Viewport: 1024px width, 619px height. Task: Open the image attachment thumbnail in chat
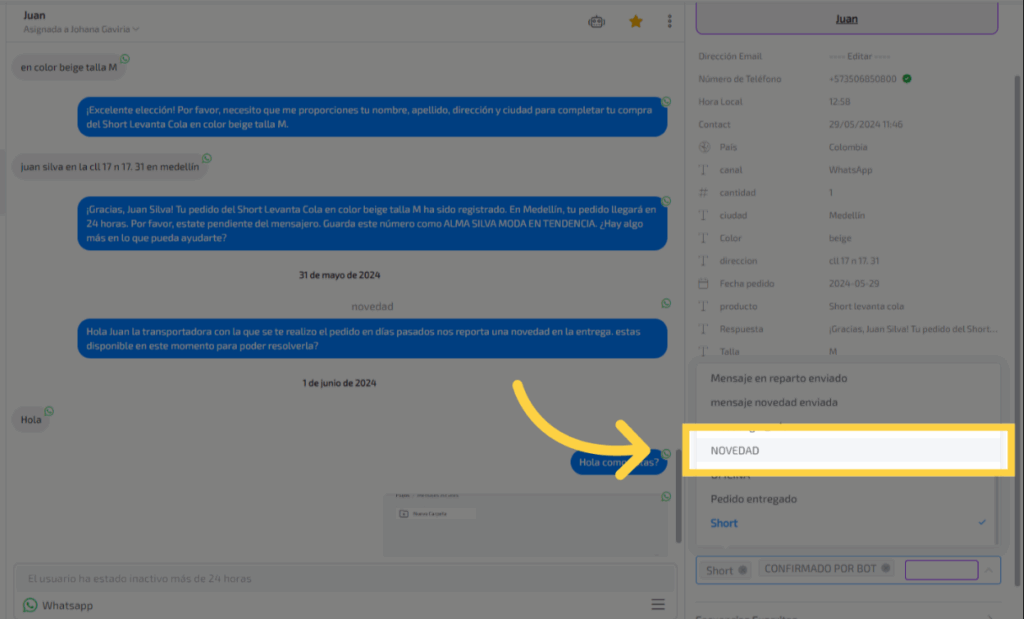click(524, 523)
